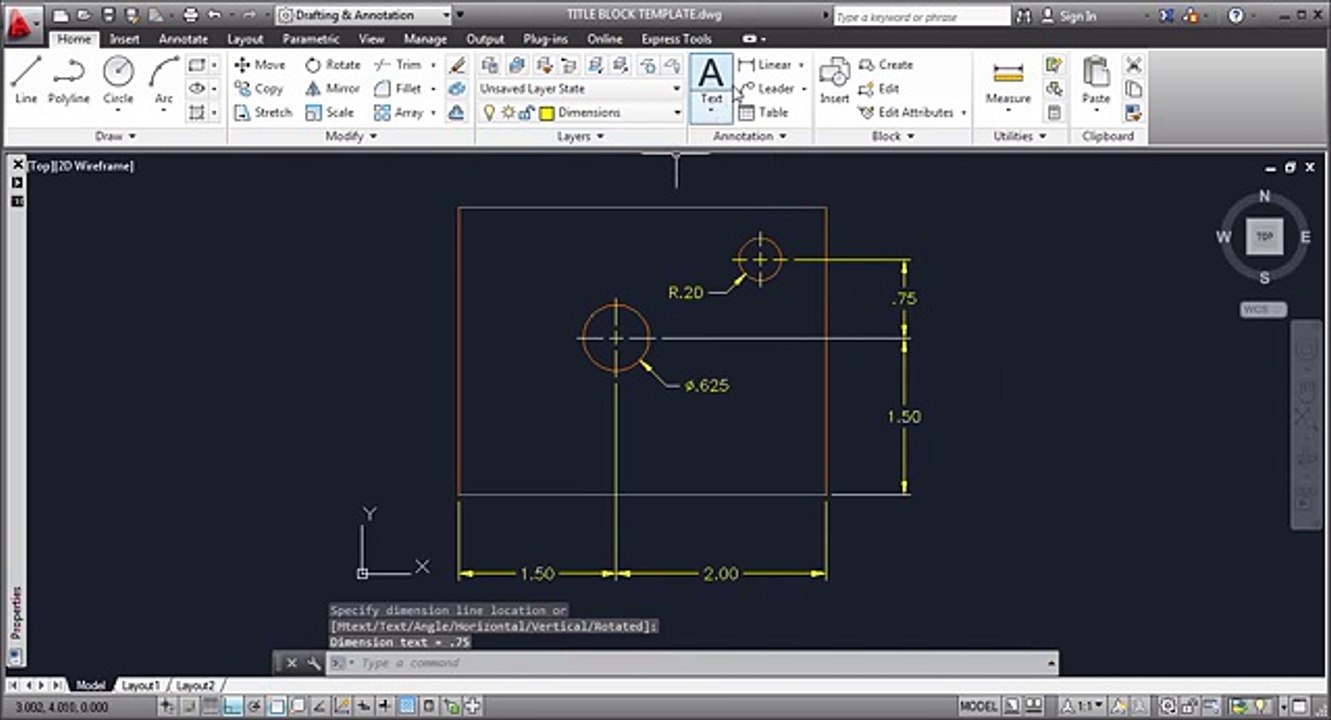Expand the Modify panel
The width and height of the screenshot is (1331, 720).
click(352, 136)
